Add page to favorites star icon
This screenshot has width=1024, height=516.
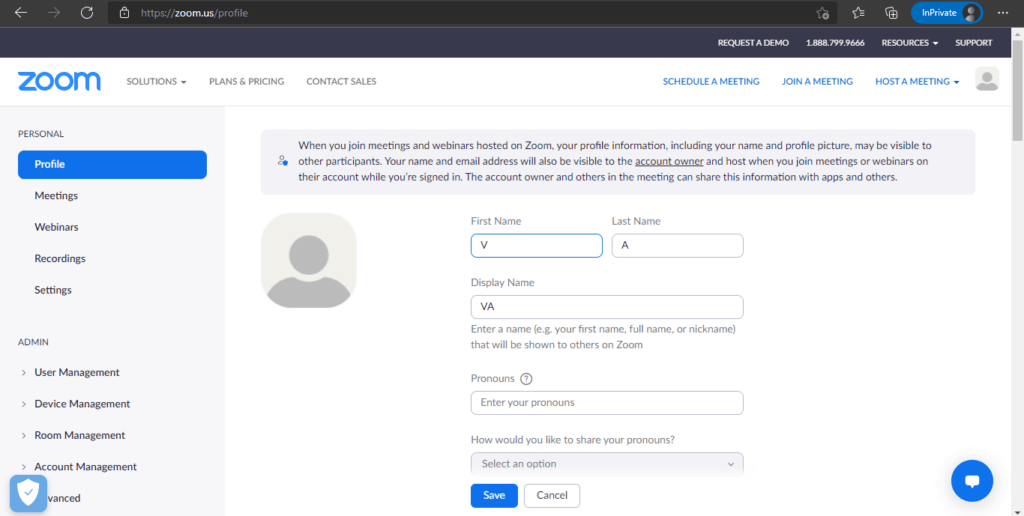click(x=822, y=12)
